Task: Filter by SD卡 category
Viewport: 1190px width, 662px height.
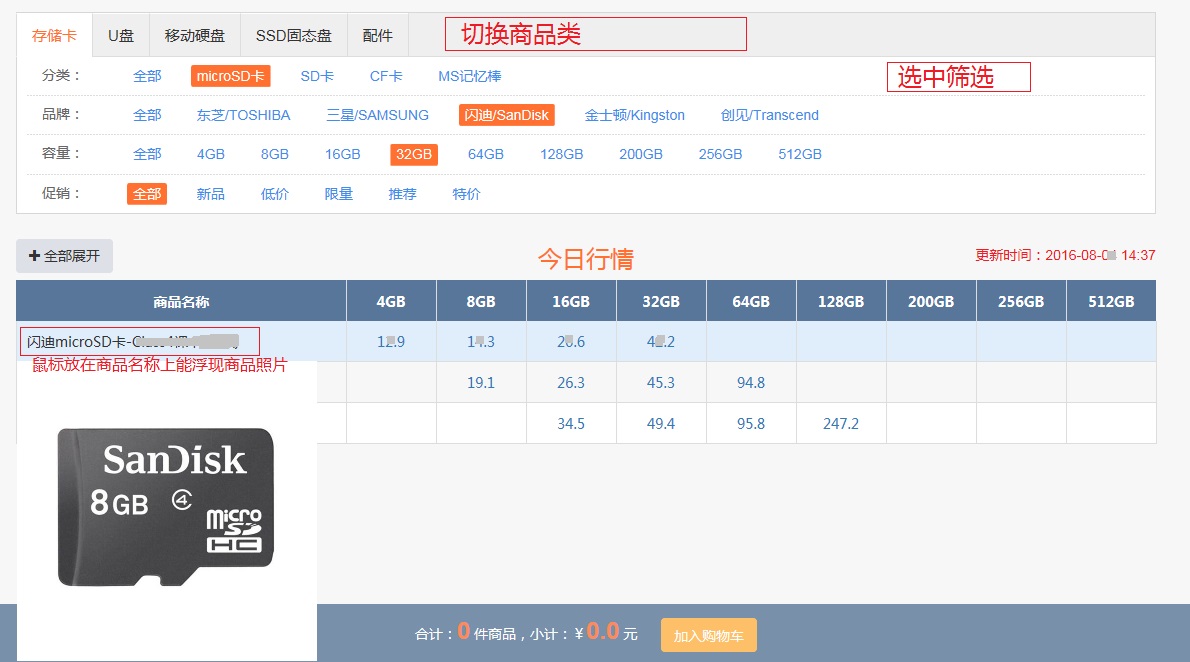Action: (x=316, y=76)
